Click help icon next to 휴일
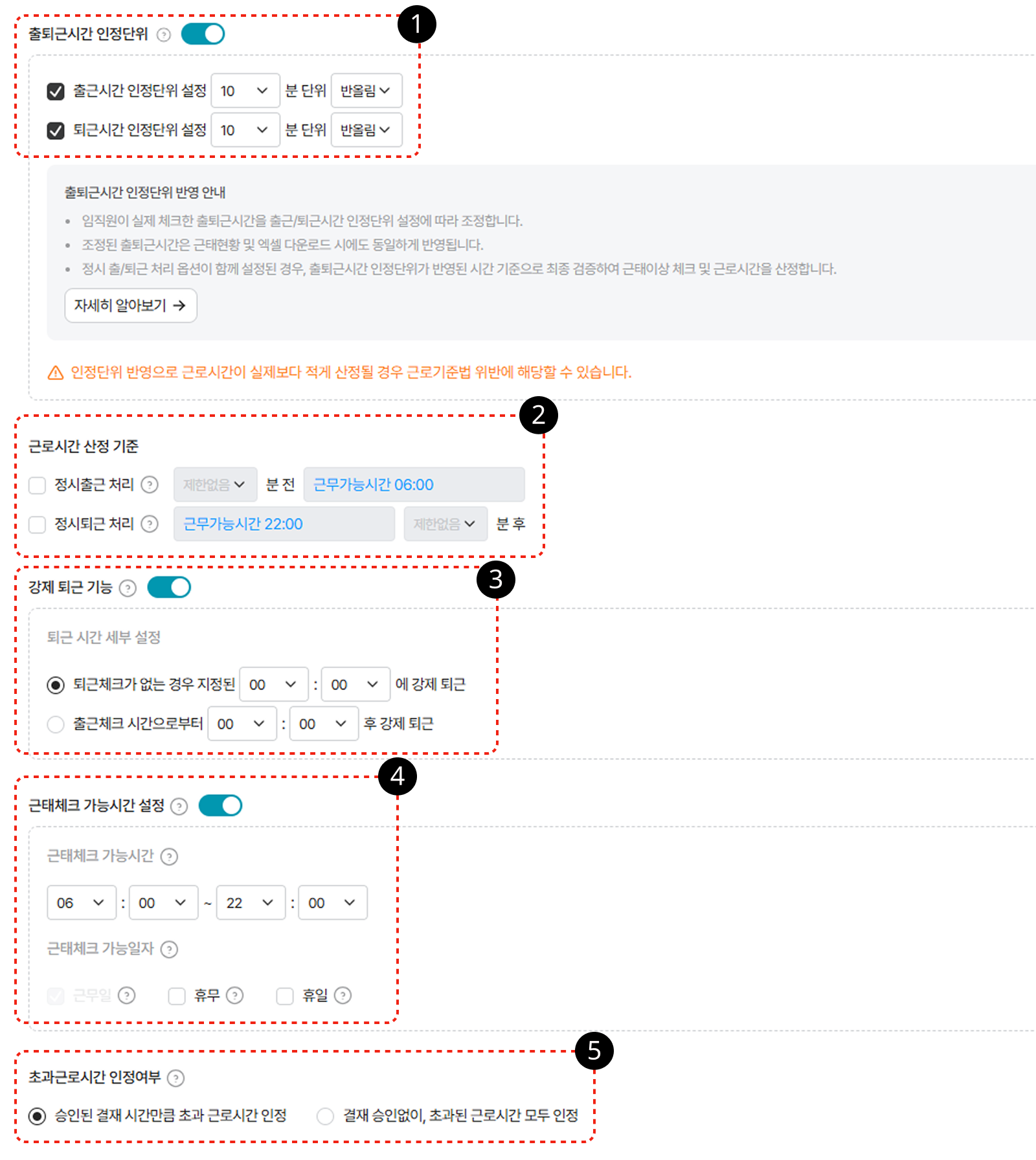This screenshot has height=1160, width=1036. point(343,995)
